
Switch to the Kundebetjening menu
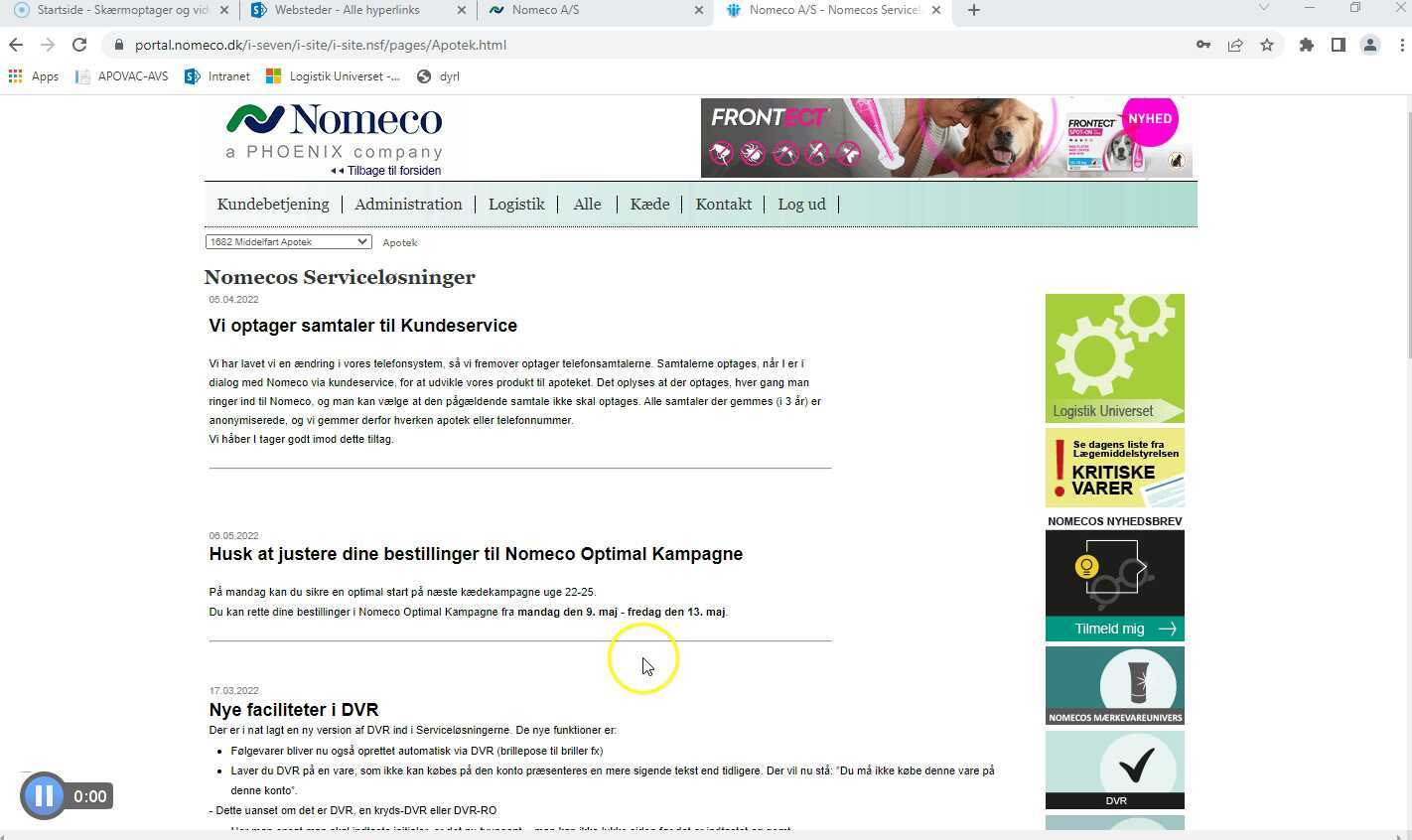pos(273,205)
